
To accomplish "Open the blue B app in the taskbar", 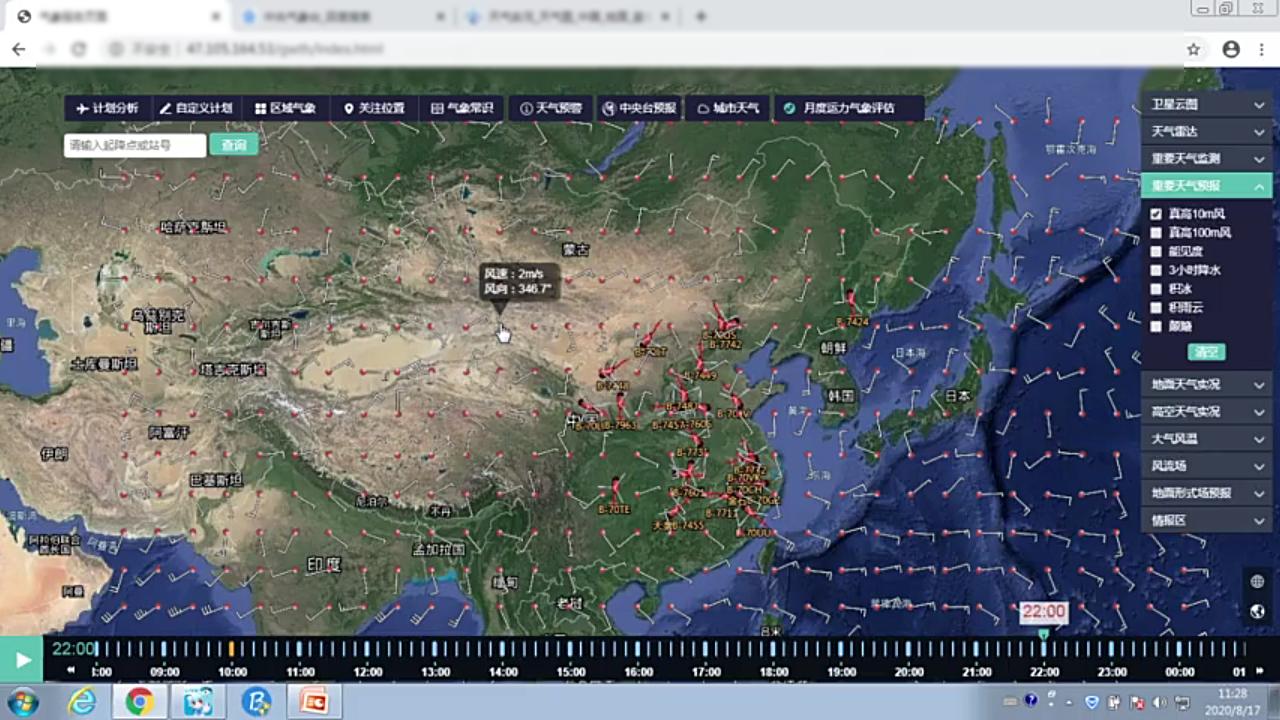I will pyautogui.click(x=256, y=702).
